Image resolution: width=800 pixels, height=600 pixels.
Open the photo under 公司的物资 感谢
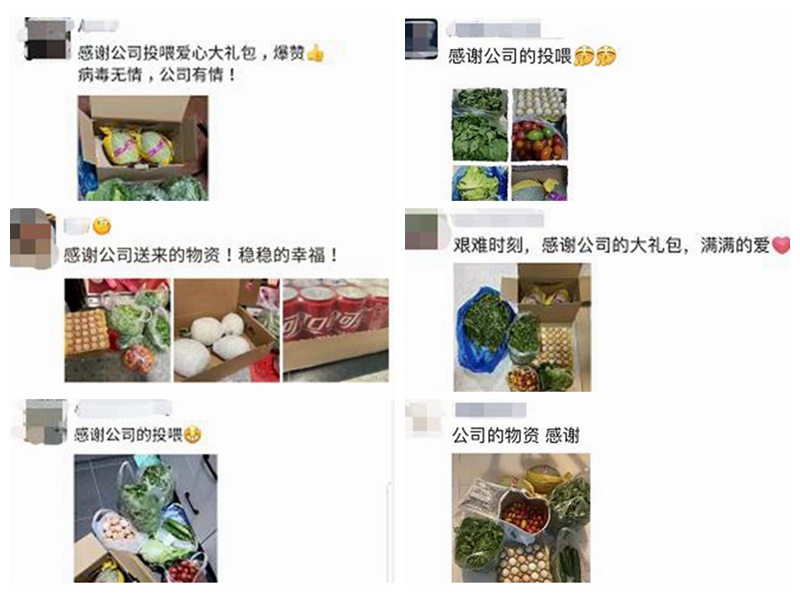point(521,518)
